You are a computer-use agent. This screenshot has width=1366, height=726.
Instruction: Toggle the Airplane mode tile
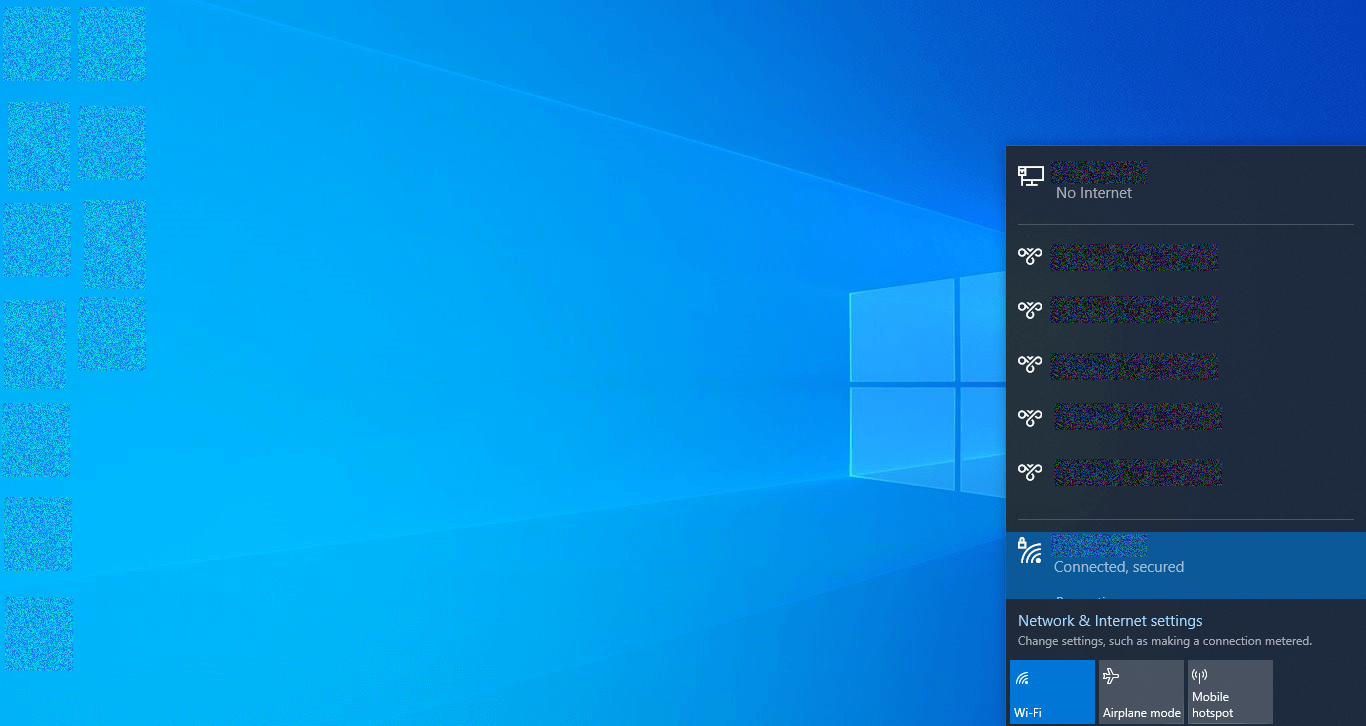[x=1141, y=691]
